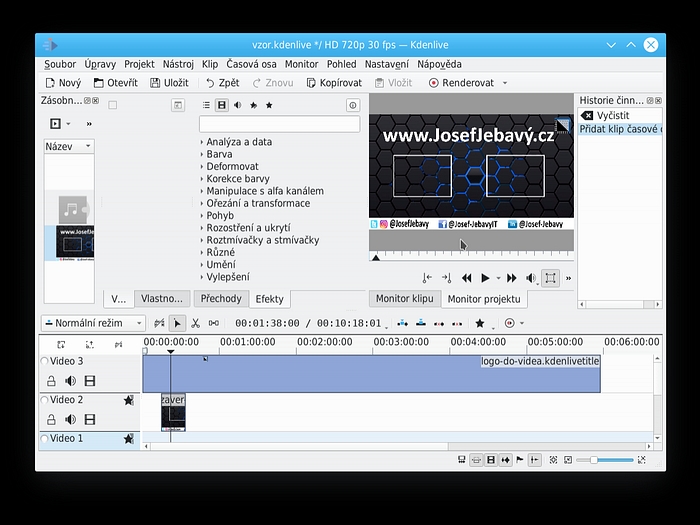Open favorite effects star in timeline toolbar
This screenshot has height=525, width=700.
(480, 324)
